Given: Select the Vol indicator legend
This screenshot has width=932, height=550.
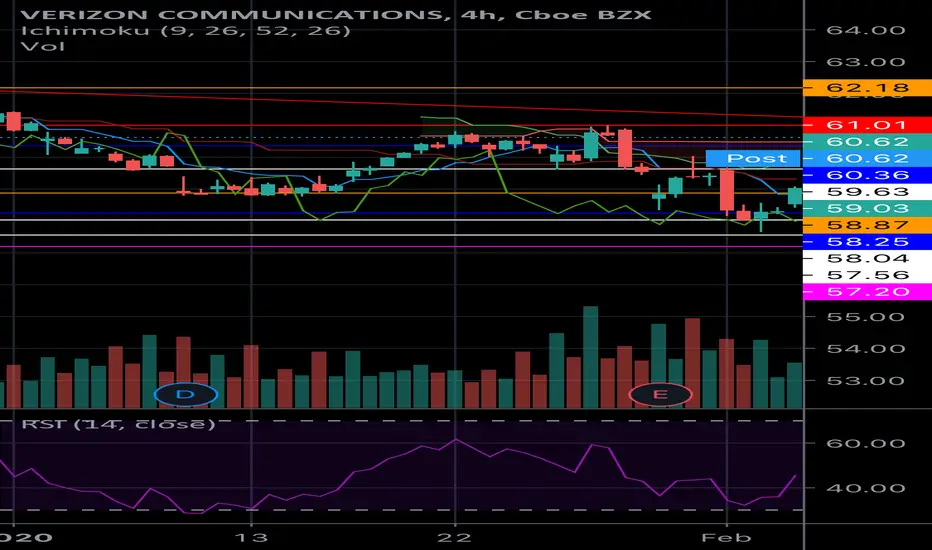Looking at the screenshot, I should [x=43, y=46].
